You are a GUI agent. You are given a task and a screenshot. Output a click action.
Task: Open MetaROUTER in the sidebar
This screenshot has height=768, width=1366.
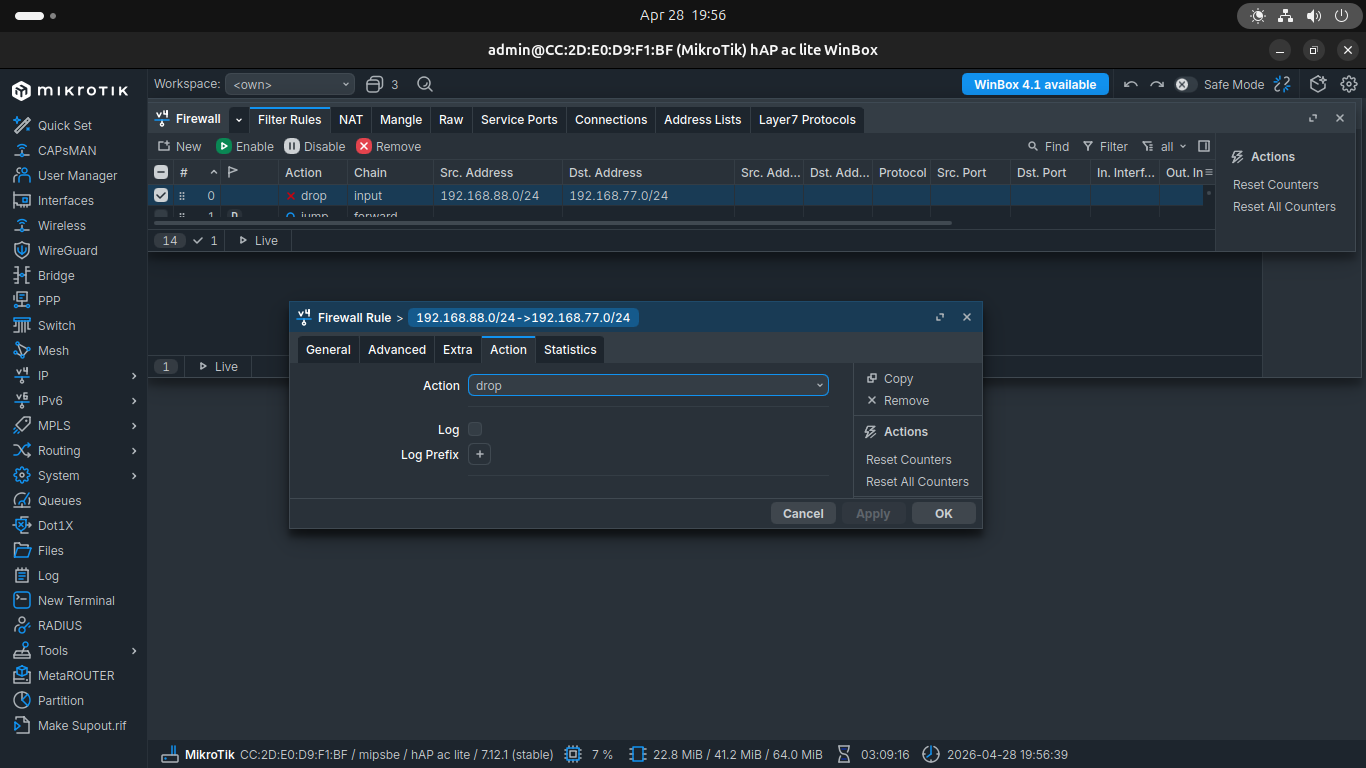(x=76, y=675)
